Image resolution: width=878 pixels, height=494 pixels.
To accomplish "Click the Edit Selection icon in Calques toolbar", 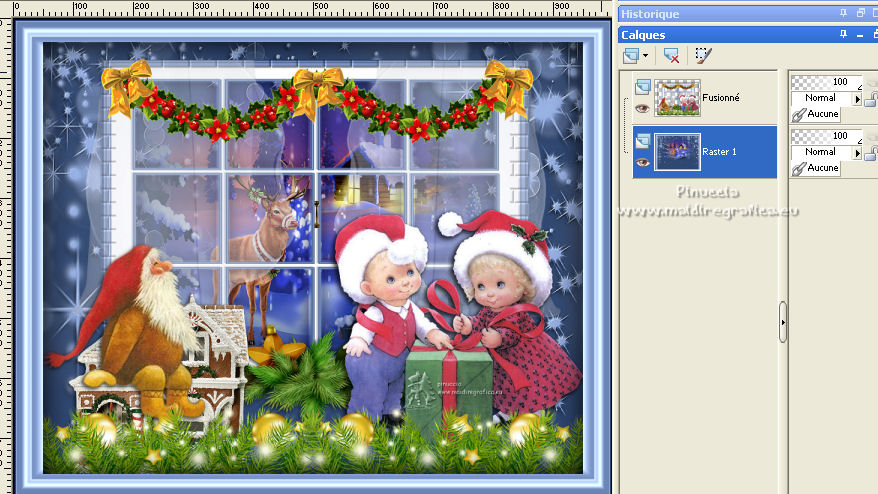I will coord(703,55).
